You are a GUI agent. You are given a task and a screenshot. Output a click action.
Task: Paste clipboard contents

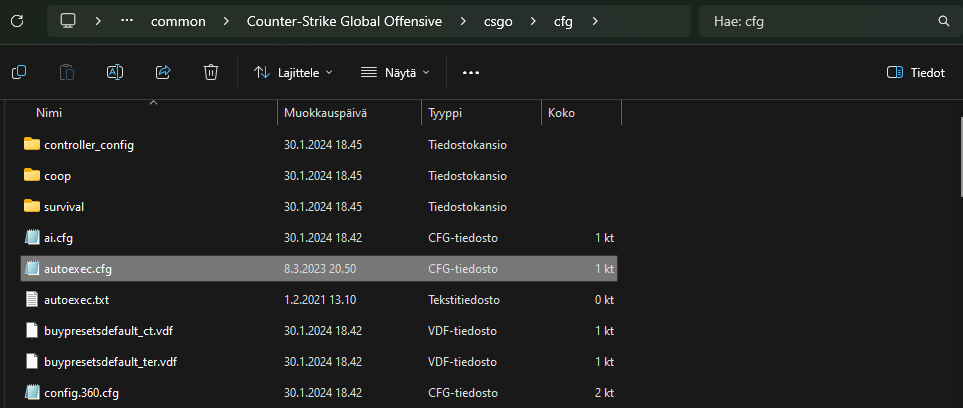pos(67,73)
